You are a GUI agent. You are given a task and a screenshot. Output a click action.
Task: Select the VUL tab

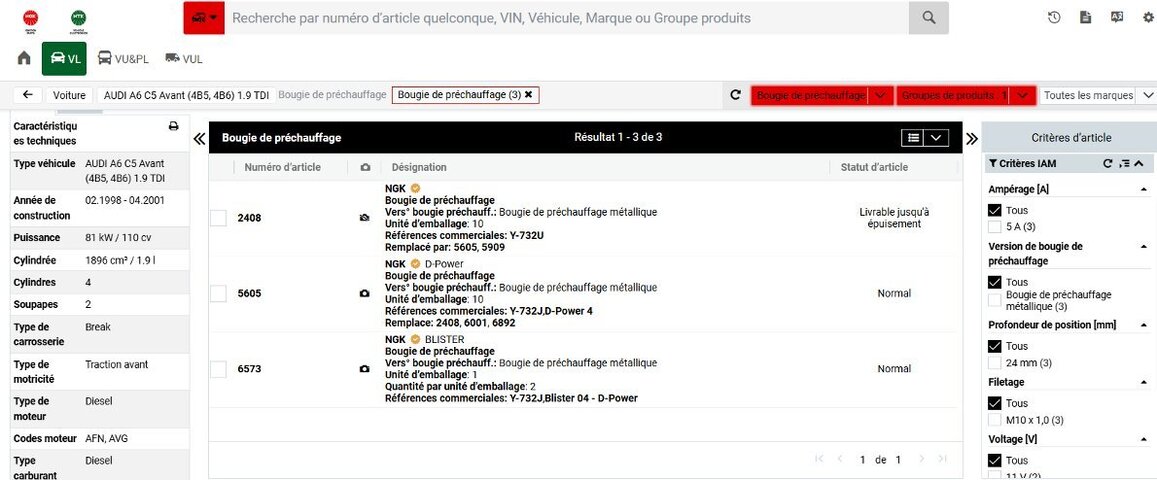pyautogui.click(x=184, y=59)
